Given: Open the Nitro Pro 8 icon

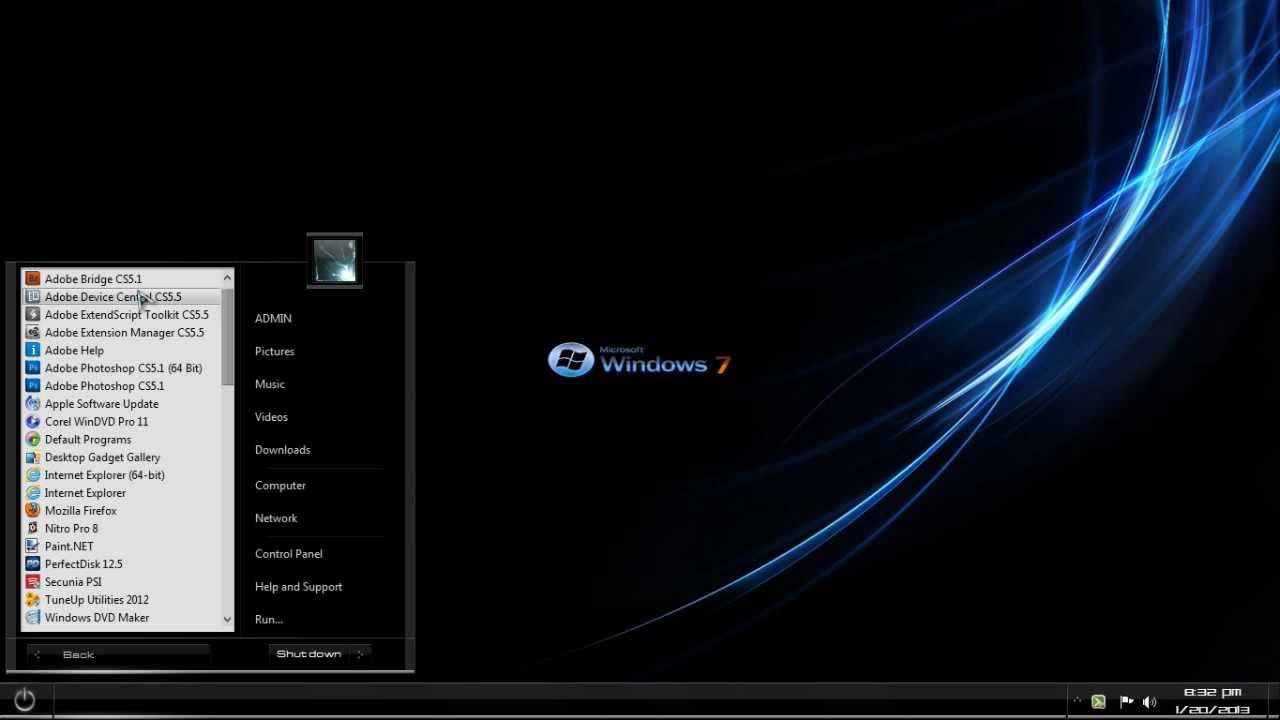Looking at the screenshot, I should point(33,529).
